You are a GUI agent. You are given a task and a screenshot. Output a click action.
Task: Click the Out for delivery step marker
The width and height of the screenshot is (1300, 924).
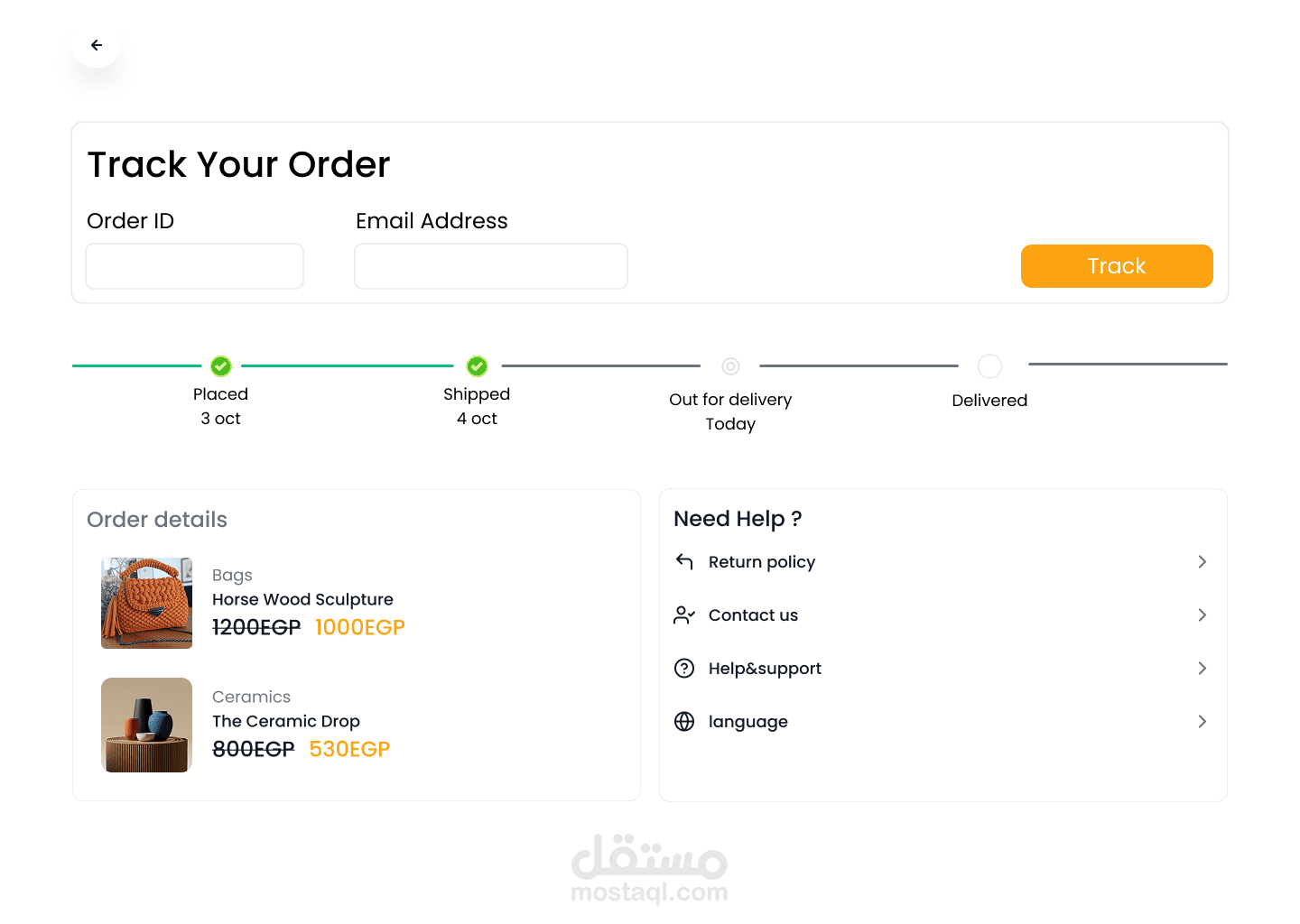[x=730, y=366]
